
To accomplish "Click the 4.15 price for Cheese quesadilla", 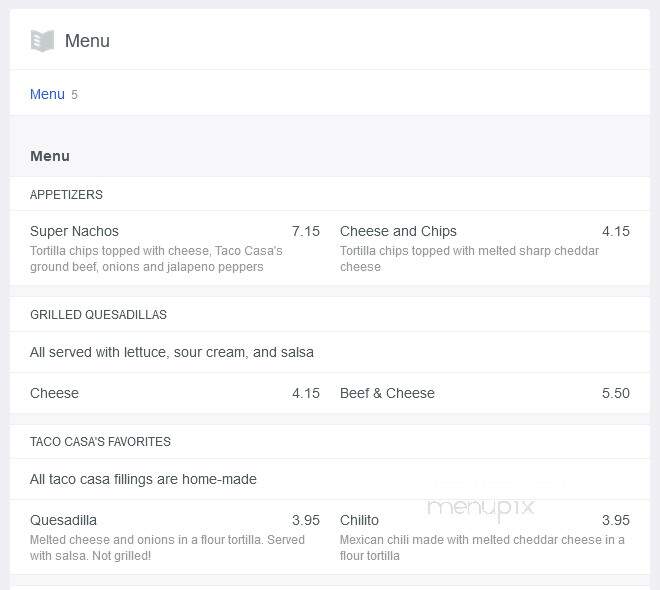I will click(x=306, y=393).
